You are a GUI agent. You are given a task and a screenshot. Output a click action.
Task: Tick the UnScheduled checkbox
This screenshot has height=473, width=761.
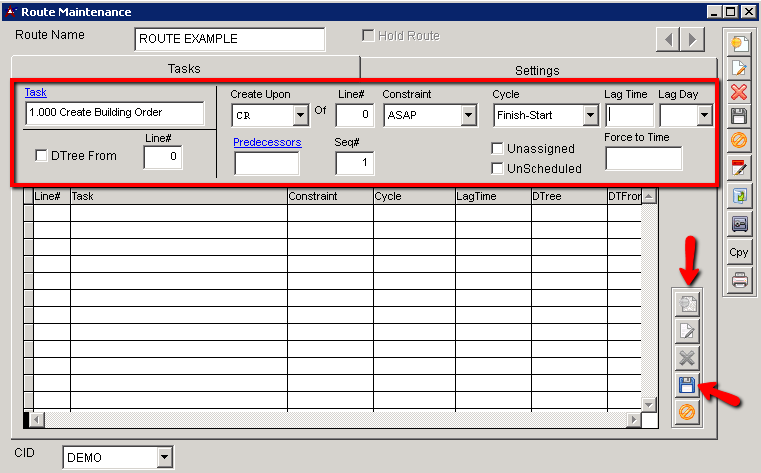(x=498, y=168)
